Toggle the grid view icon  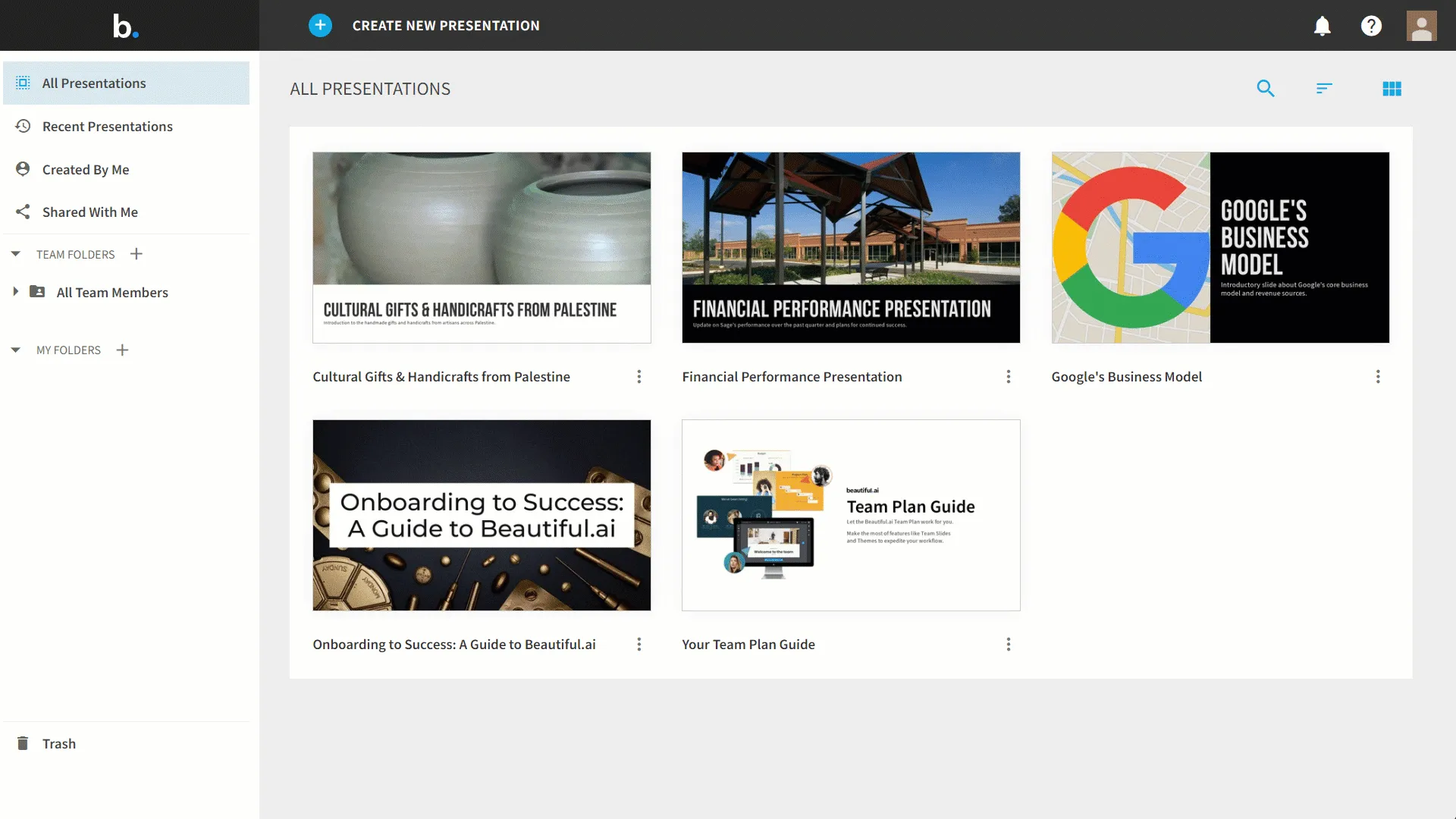[x=1392, y=89]
